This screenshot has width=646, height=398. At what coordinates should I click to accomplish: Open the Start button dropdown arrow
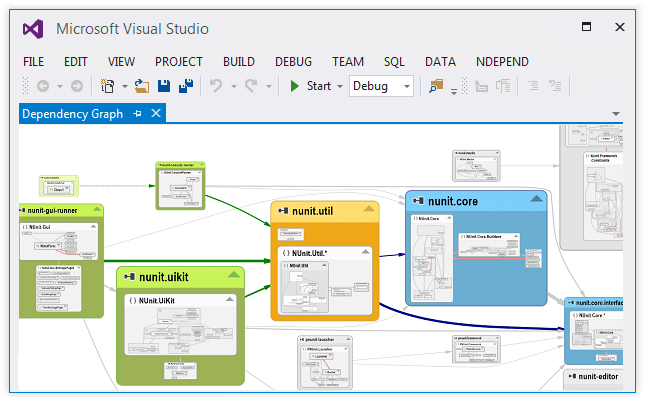click(x=340, y=87)
